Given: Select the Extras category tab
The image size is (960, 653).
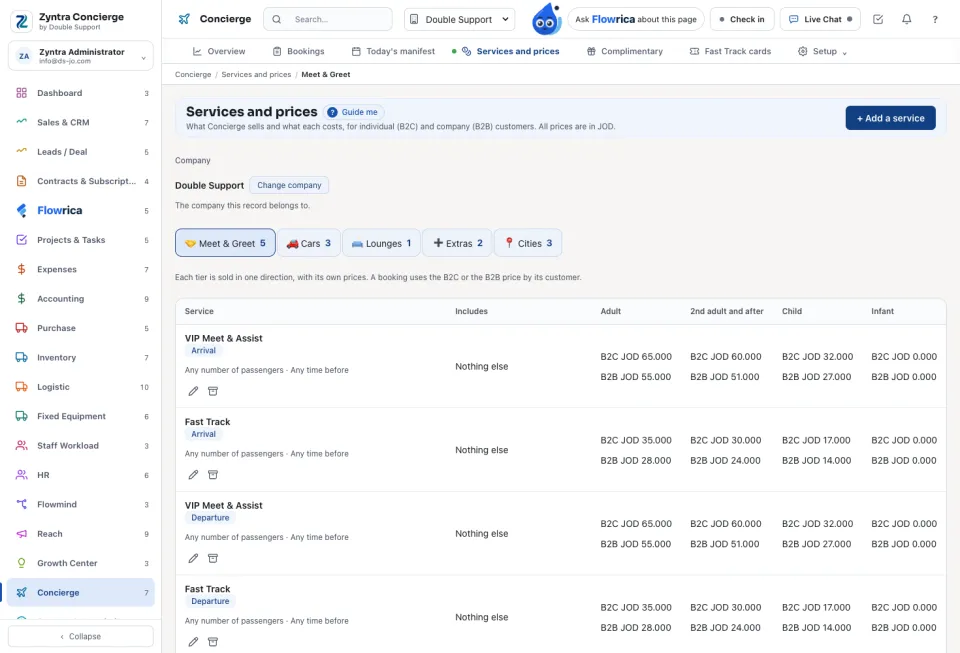Looking at the screenshot, I should point(458,243).
